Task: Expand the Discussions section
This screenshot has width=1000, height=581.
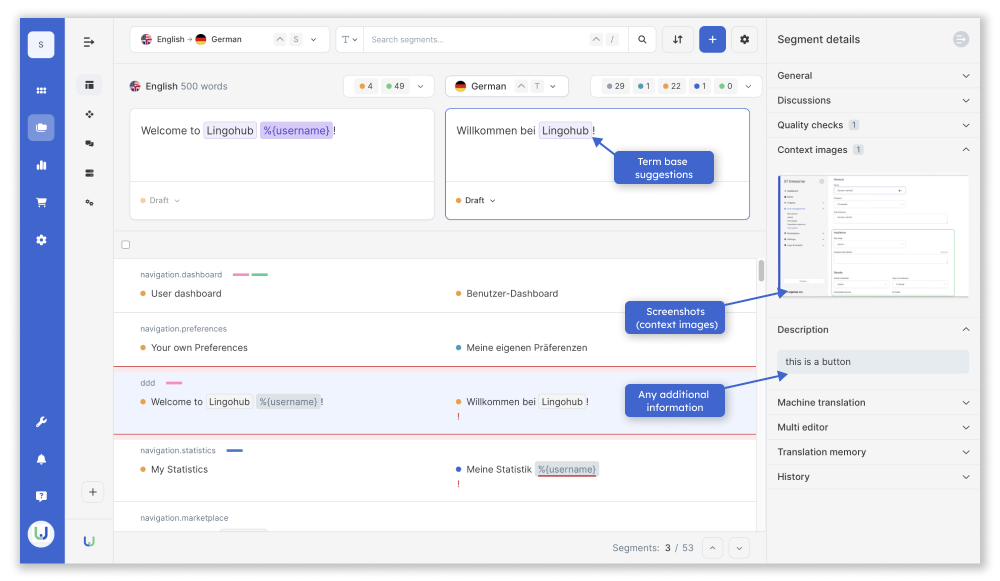Action: point(873,100)
